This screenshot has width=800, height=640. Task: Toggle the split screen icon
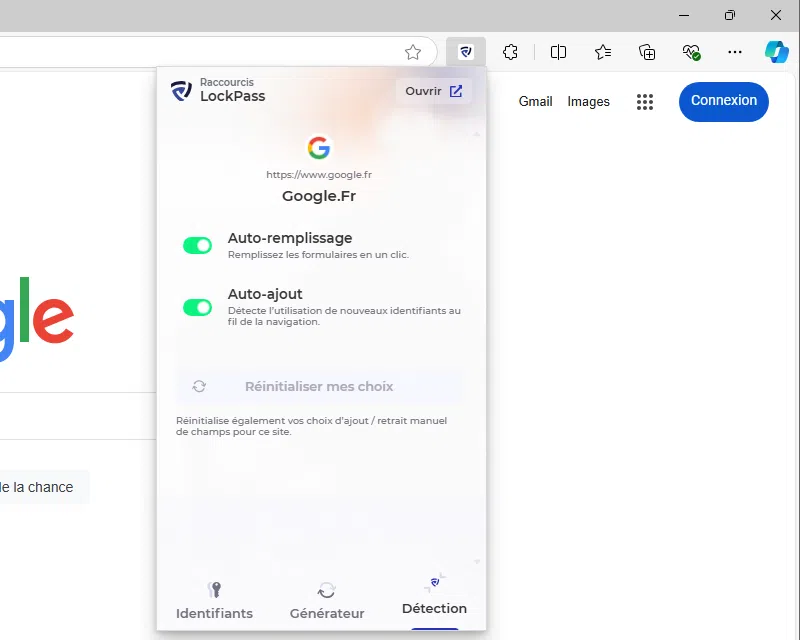coord(558,52)
